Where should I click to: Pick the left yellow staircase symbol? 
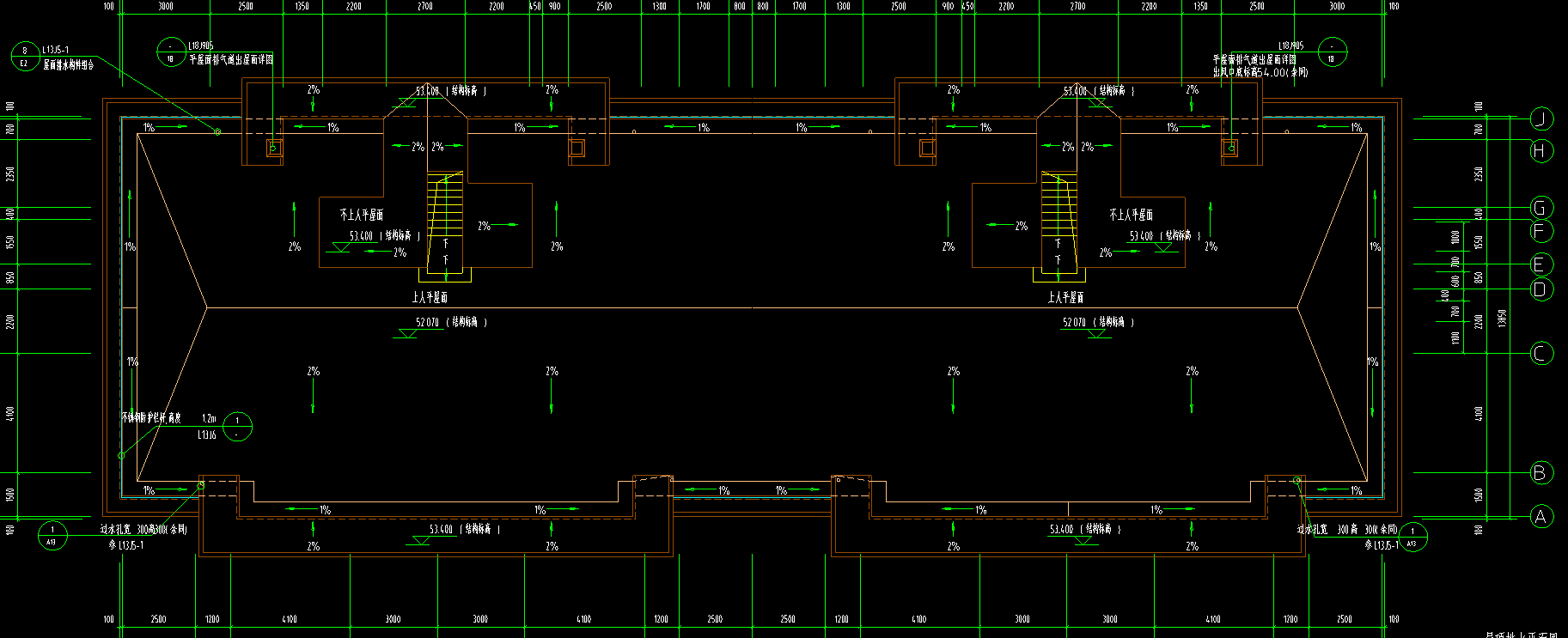[445, 226]
